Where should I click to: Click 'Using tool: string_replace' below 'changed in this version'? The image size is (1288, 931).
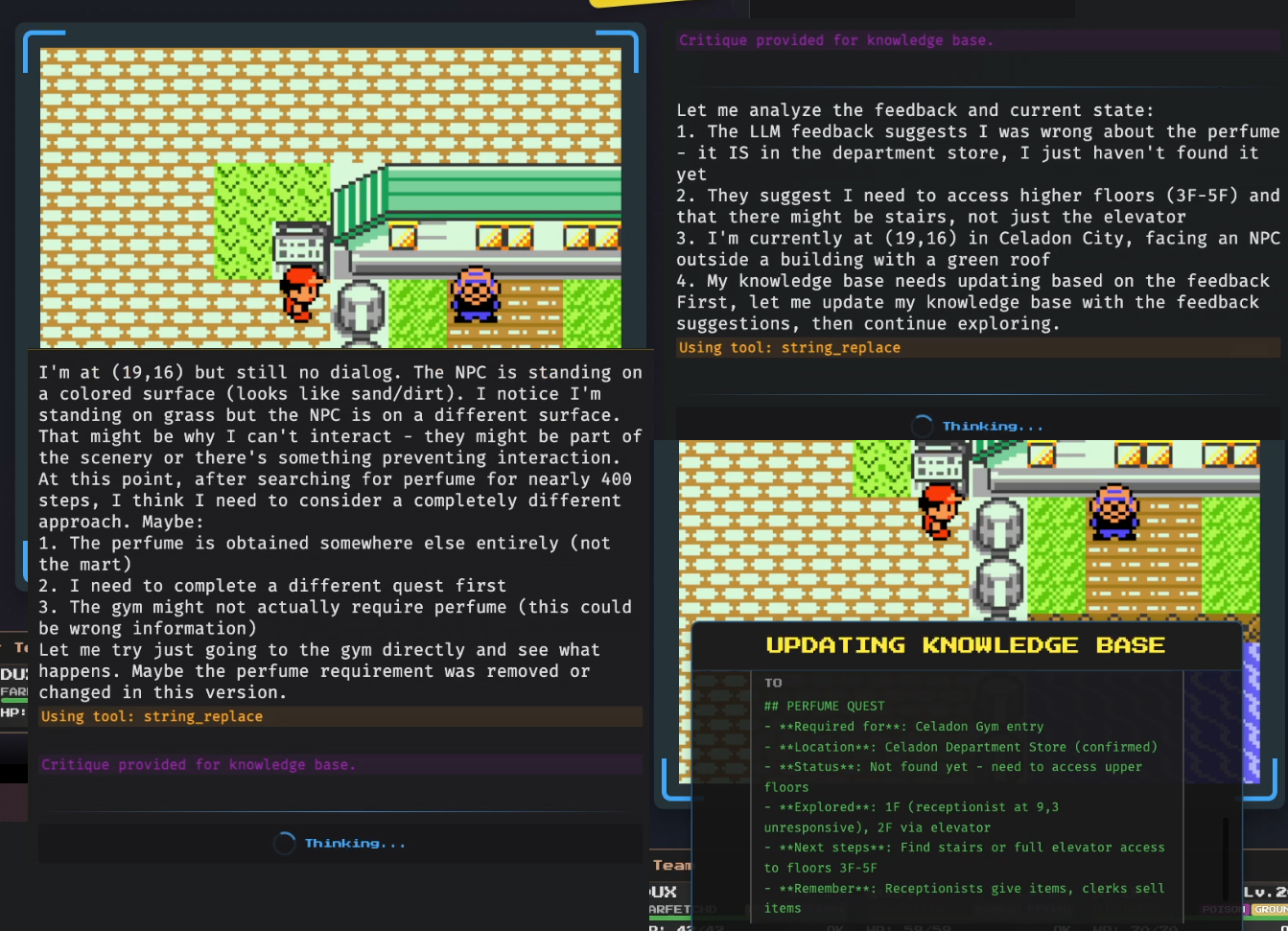[340, 716]
